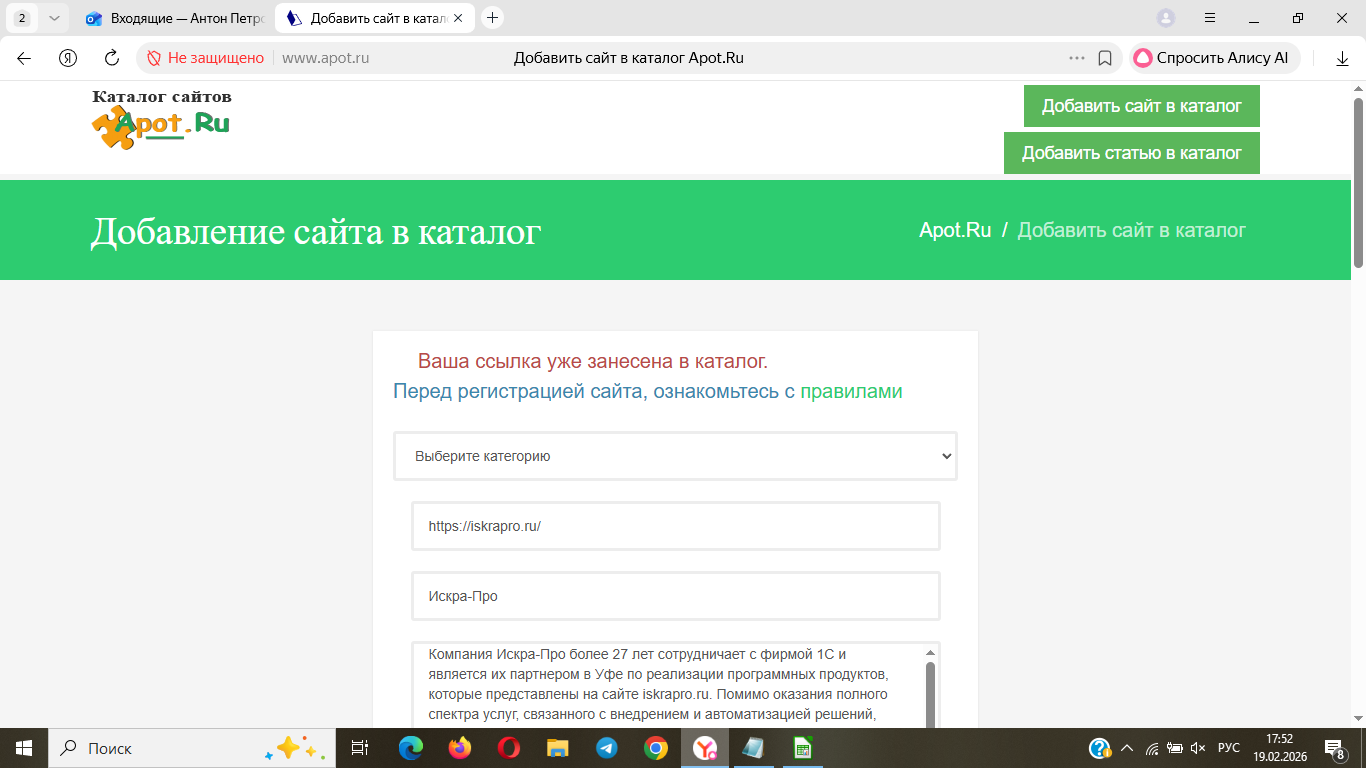Bookmark this page with the bookmark icon

pyautogui.click(x=1105, y=58)
